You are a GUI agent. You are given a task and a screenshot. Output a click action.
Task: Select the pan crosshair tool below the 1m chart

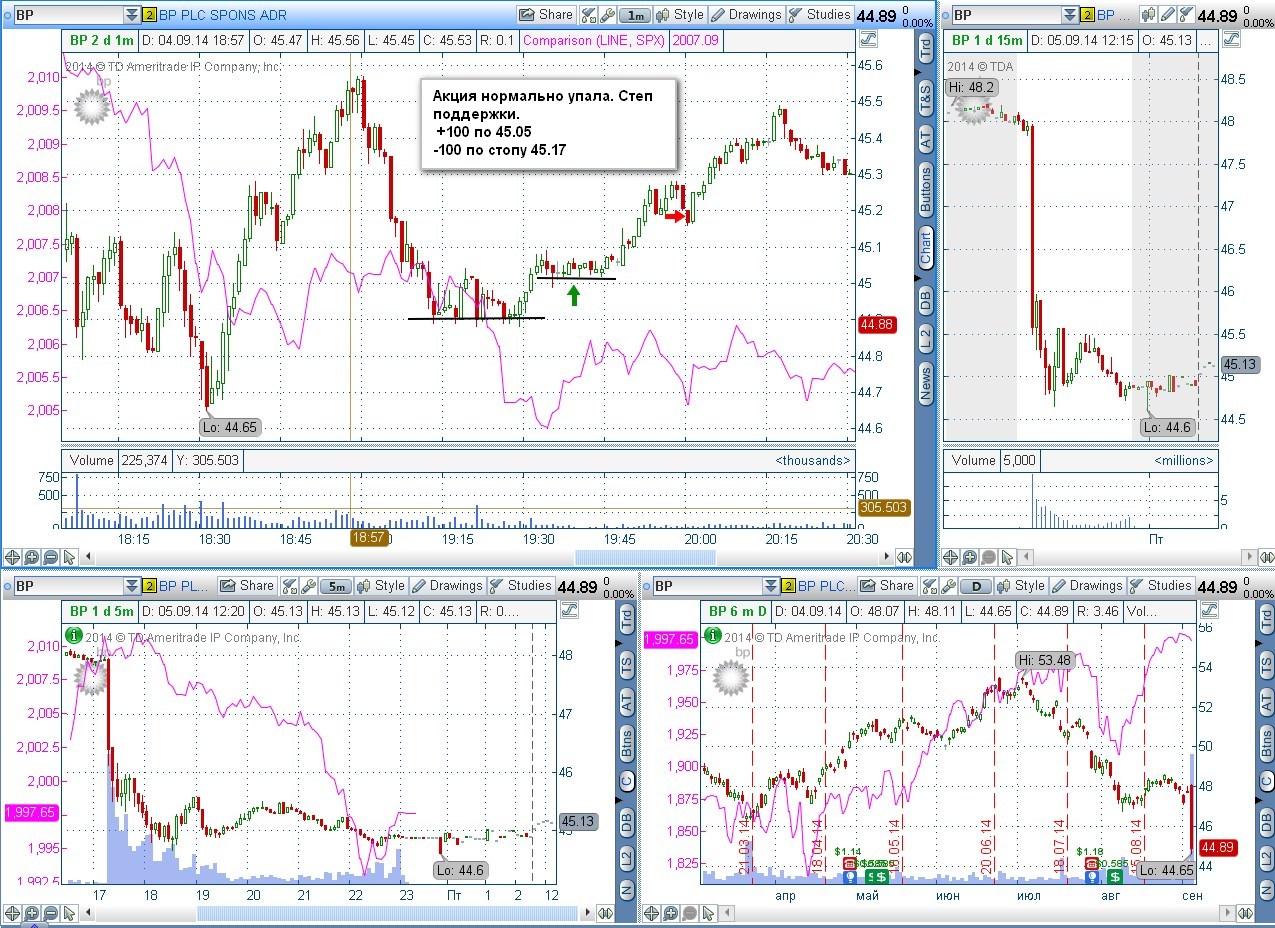12,557
